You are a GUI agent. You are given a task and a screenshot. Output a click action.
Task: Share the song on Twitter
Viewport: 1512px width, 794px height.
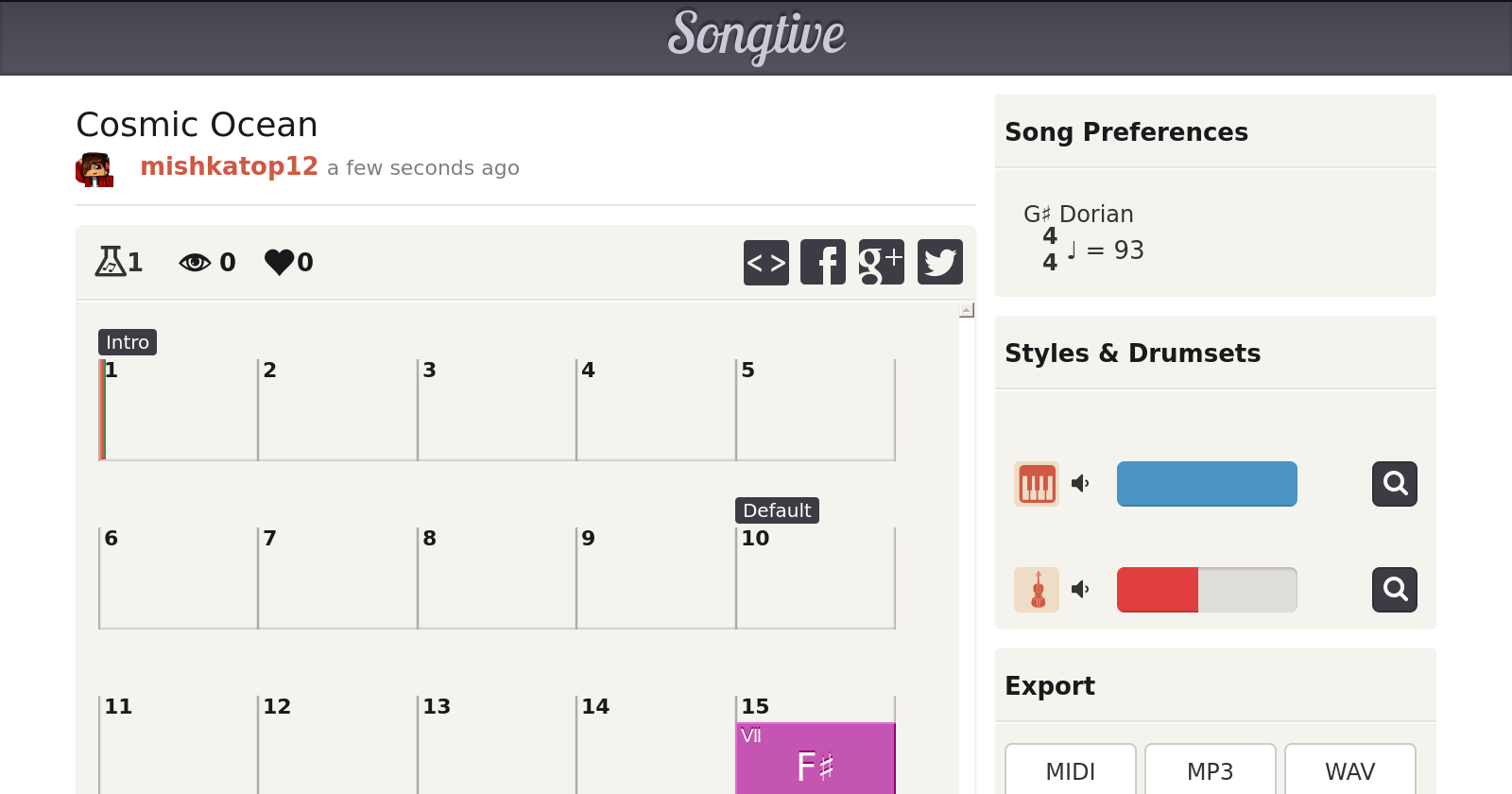pyautogui.click(x=939, y=262)
